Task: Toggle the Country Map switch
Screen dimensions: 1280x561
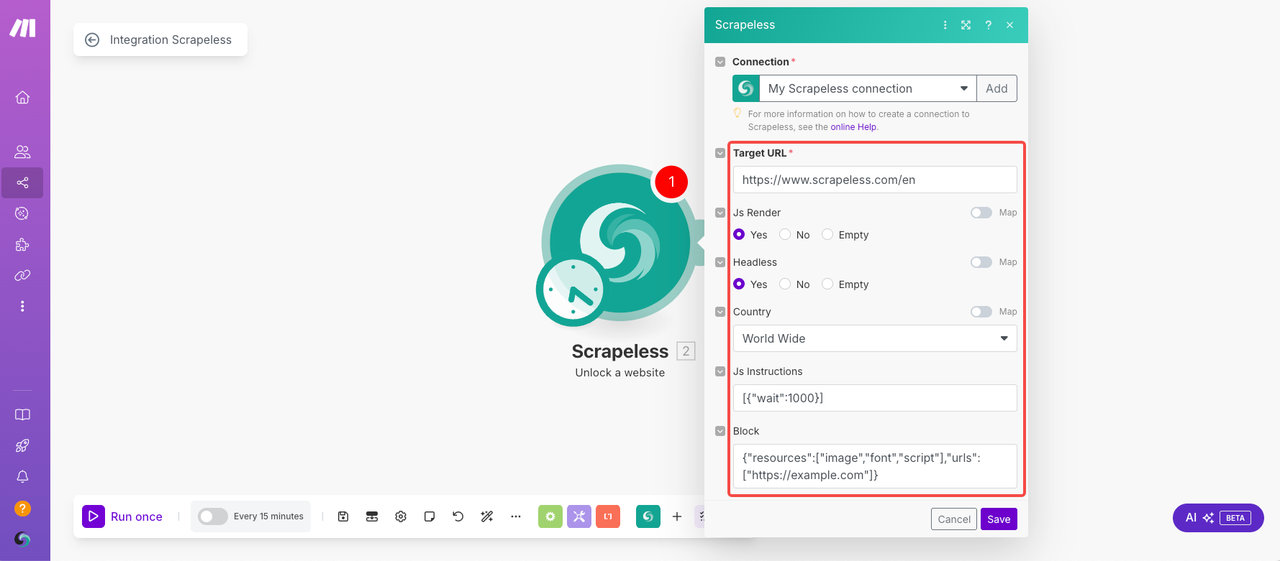Action: 981,312
